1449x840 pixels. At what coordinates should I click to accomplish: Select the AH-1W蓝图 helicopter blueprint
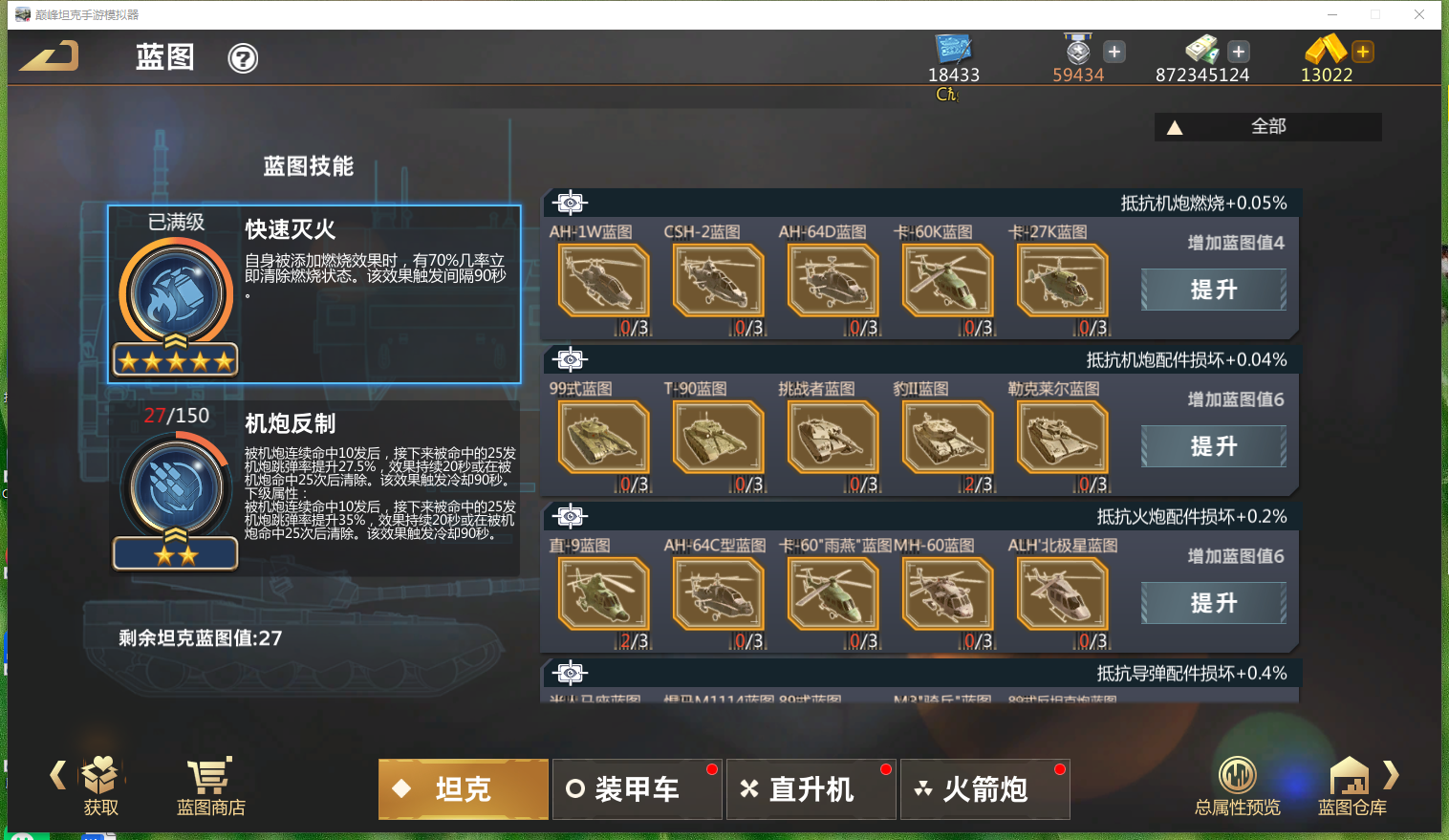pos(603,281)
